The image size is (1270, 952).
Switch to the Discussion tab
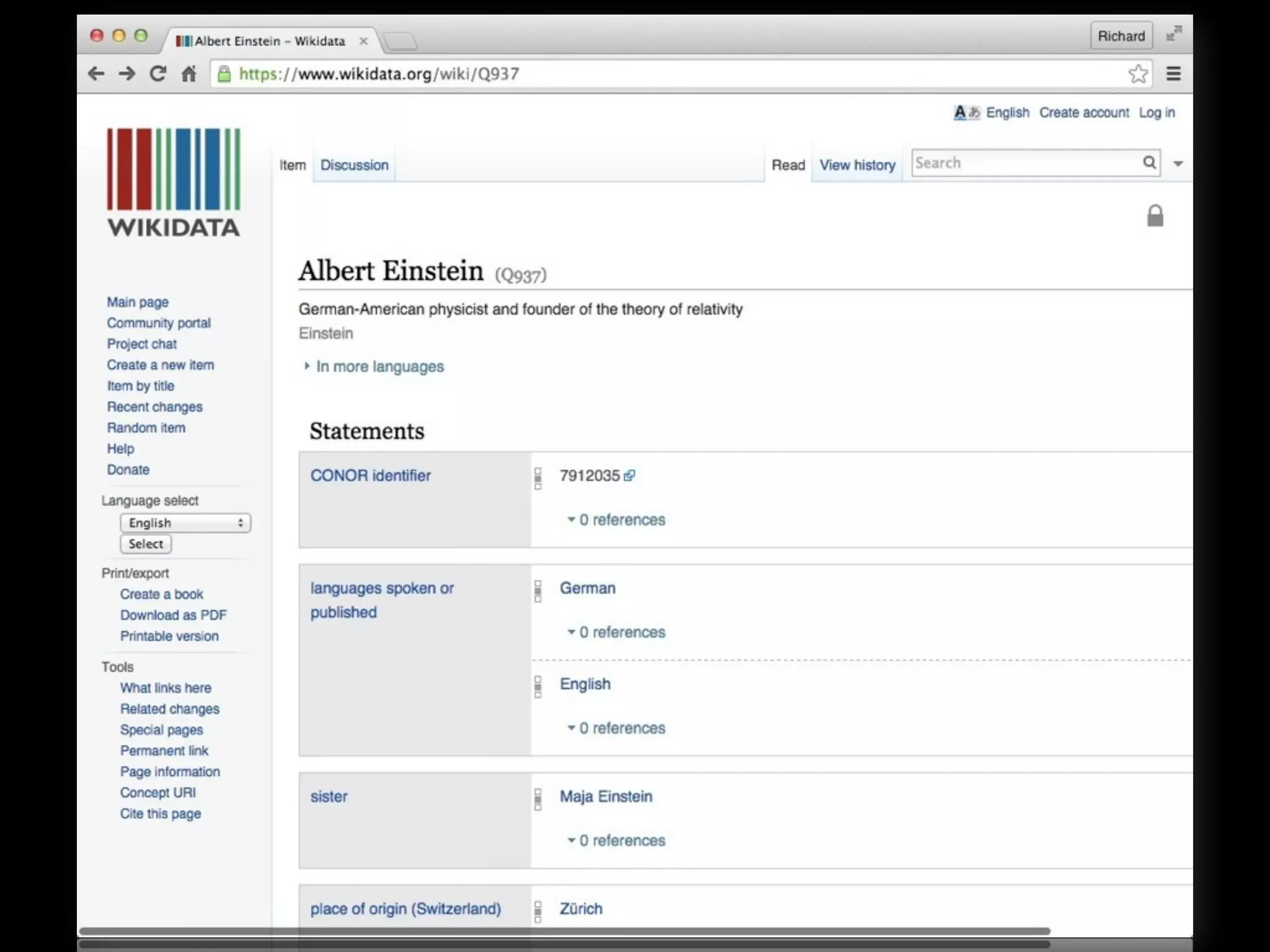(354, 165)
